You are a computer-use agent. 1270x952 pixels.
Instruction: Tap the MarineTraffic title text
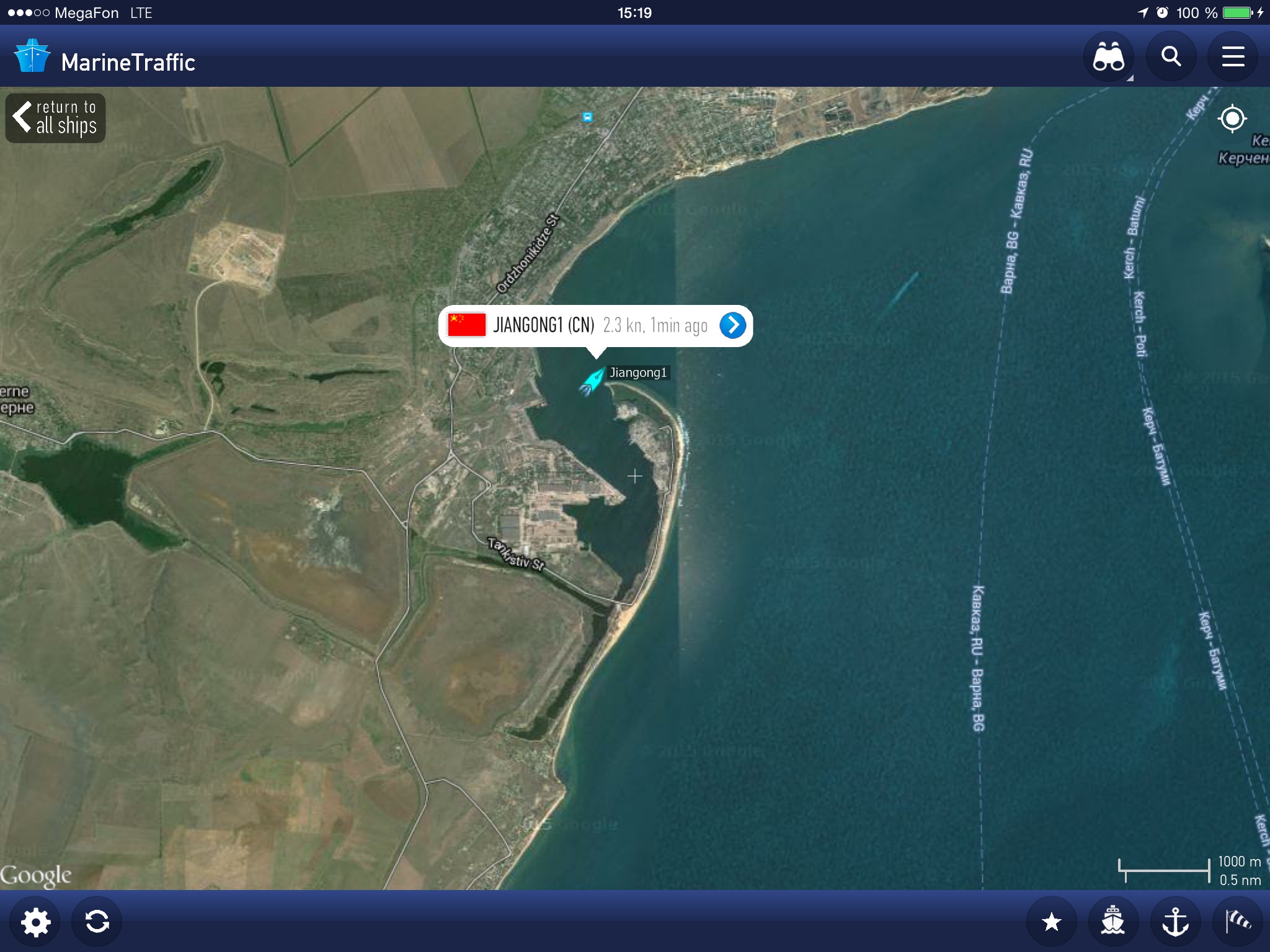(128, 63)
